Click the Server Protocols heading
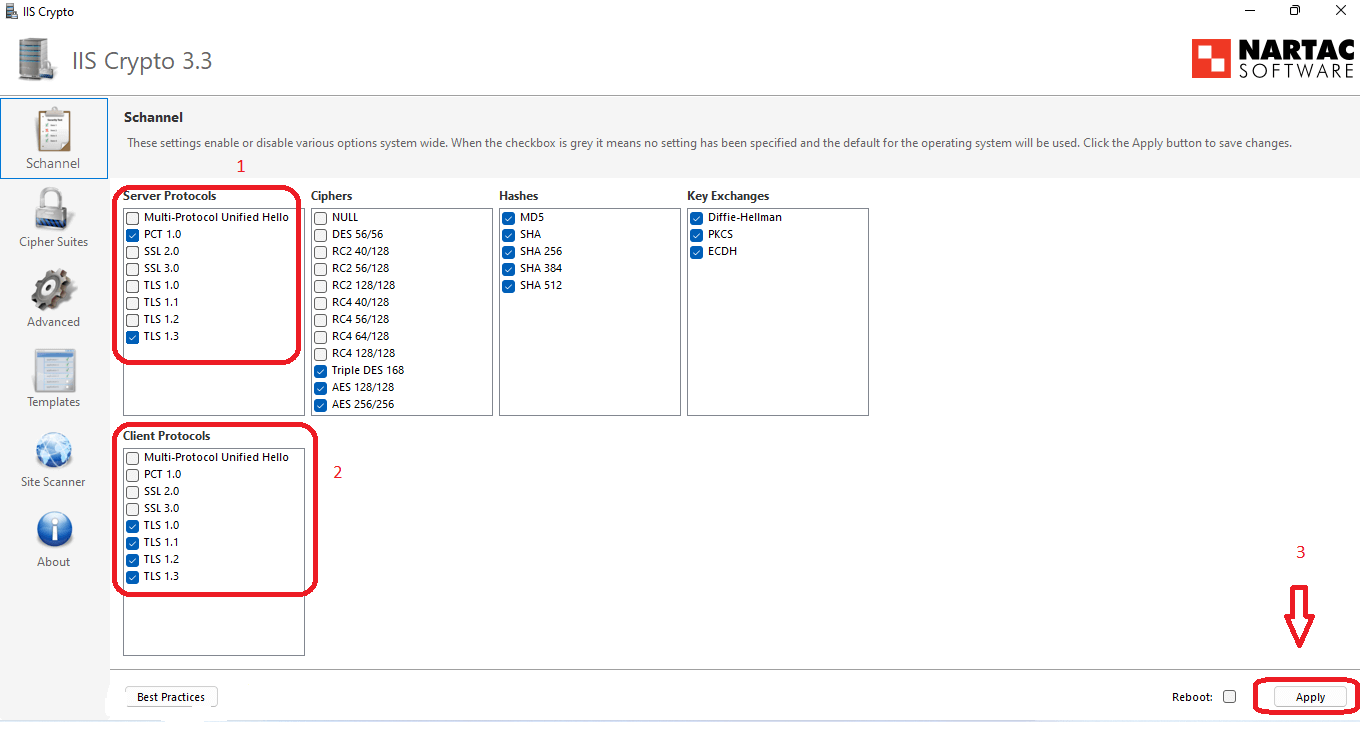 170,196
